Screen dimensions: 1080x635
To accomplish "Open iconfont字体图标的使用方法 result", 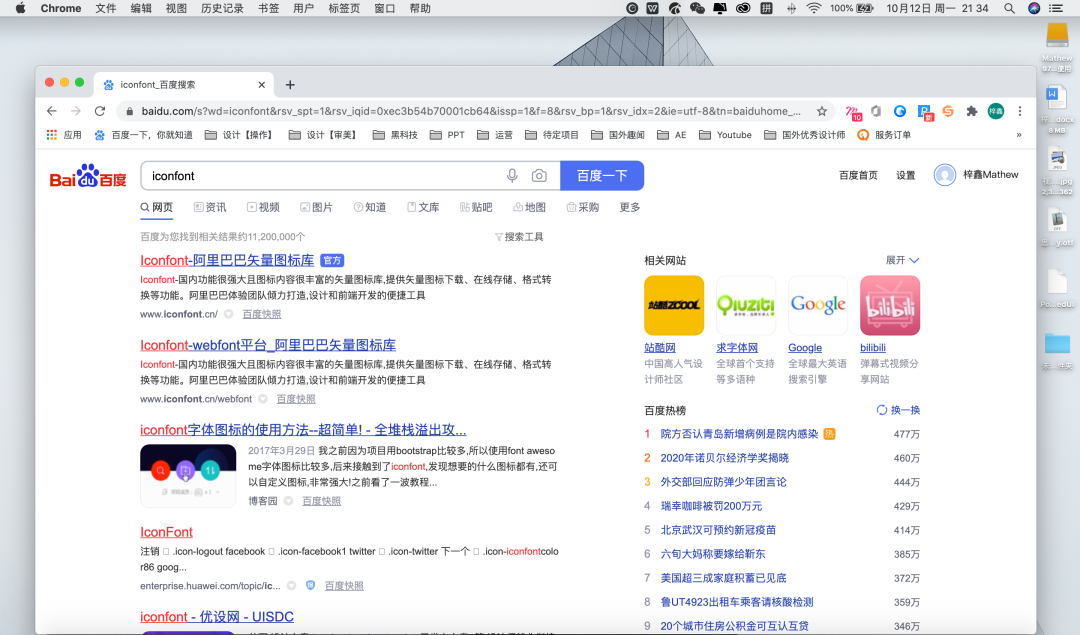I will [x=303, y=430].
